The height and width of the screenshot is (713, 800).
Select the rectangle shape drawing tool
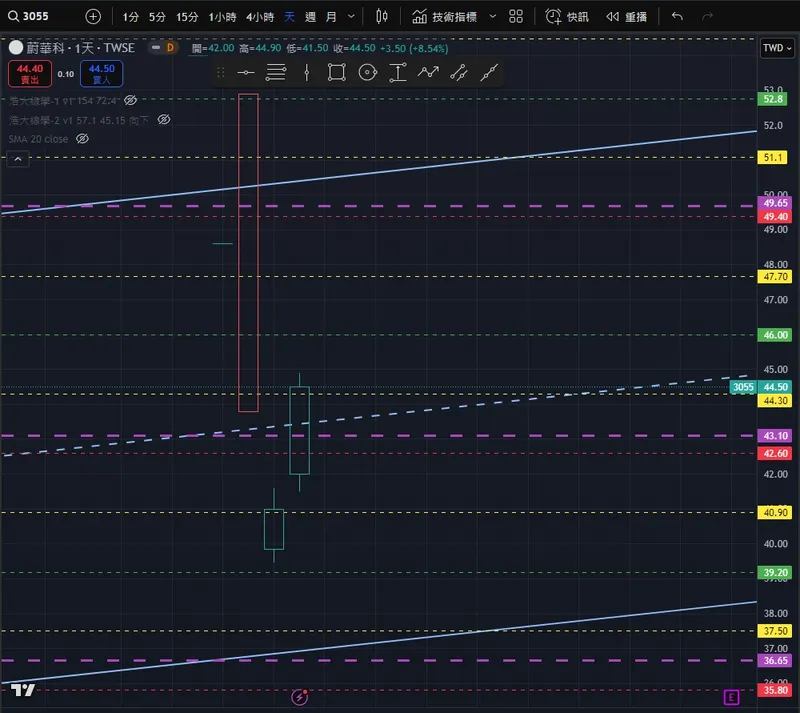click(x=336, y=71)
